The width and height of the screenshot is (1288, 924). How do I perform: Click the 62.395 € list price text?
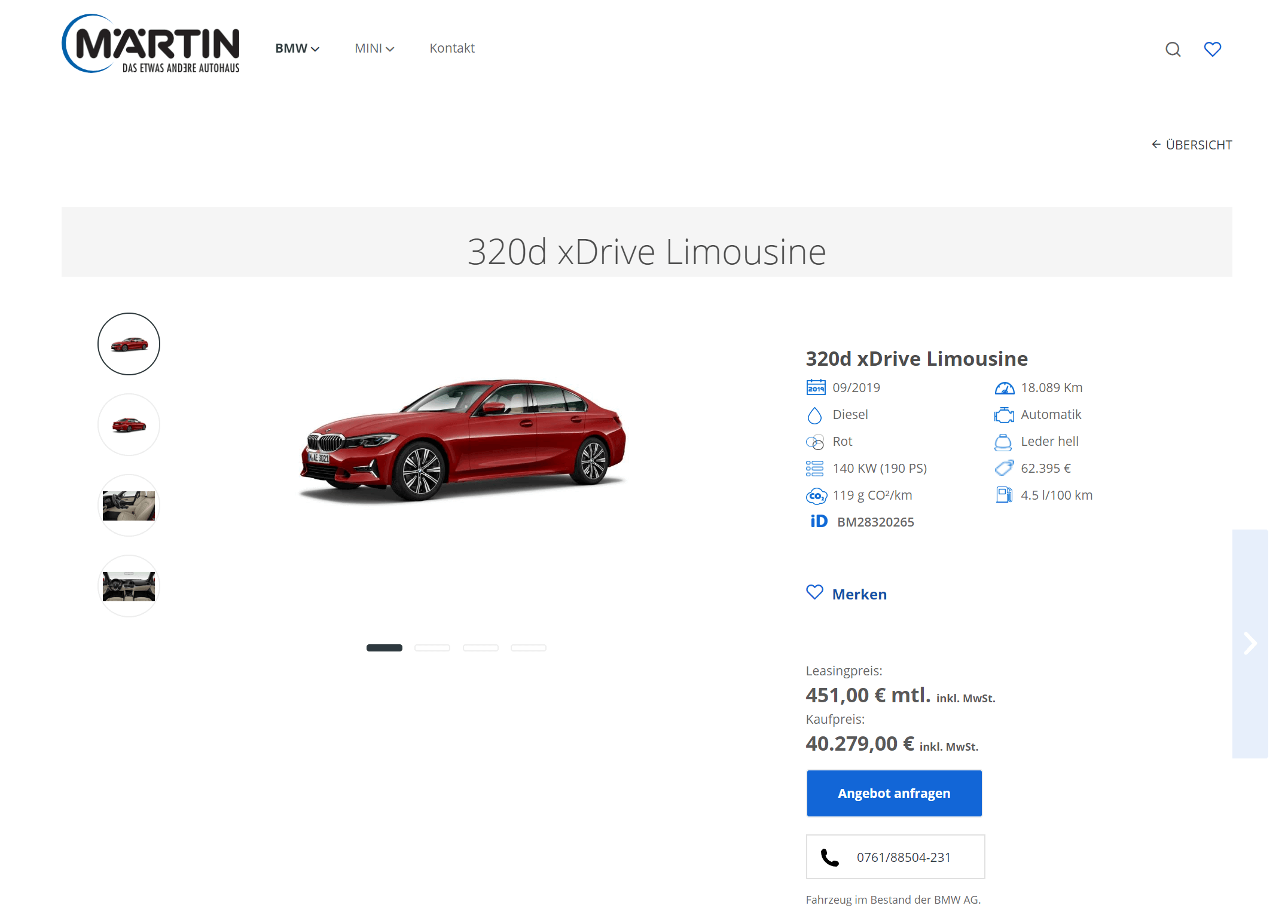(x=1046, y=468)
